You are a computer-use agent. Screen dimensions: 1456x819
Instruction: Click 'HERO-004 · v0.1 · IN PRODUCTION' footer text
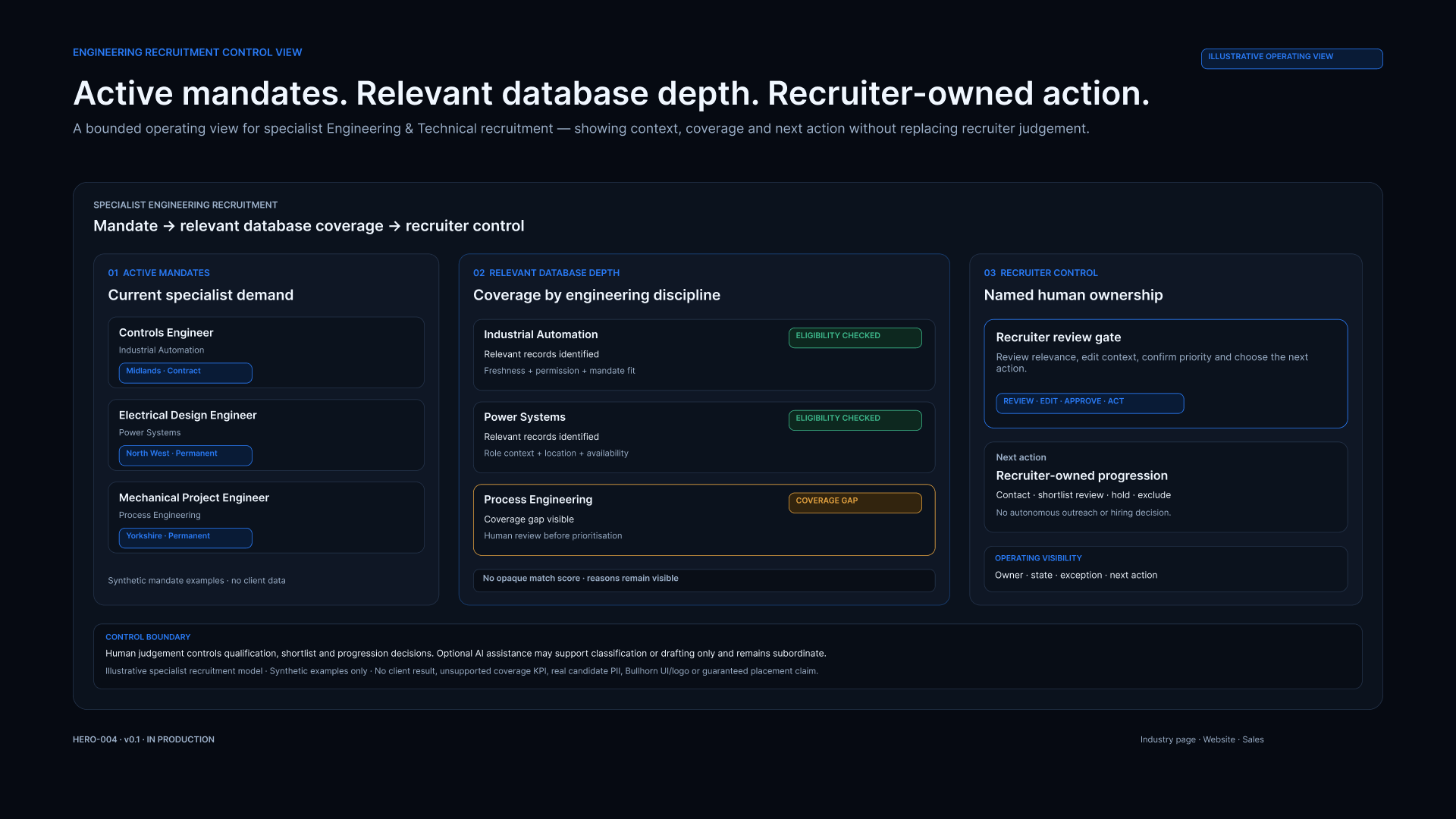[143, 739]
